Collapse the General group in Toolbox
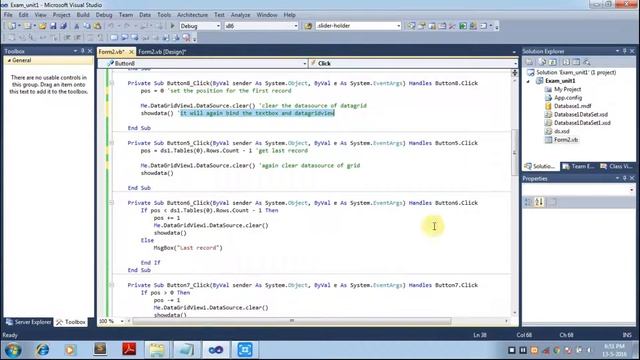This screenshot has height=360, width=640. click(9, 60)
